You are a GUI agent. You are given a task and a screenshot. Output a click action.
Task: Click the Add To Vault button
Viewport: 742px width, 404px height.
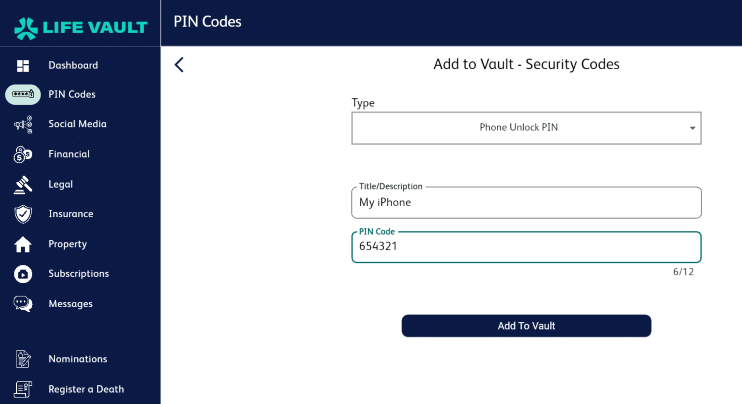tap(526, 326)
